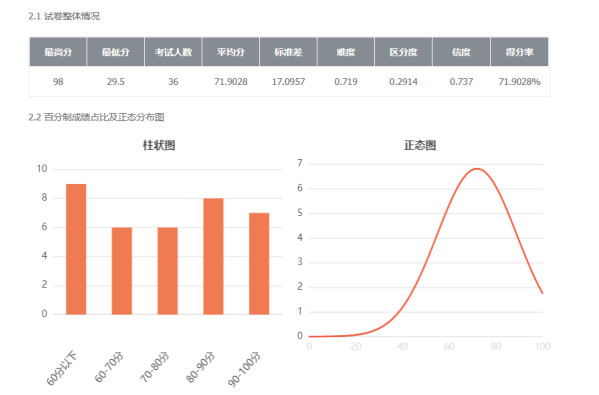Image resolution: width=599 pixels, height=395 pixels.
Task: Click the 难度 header cell
Action: coord(346,52)
